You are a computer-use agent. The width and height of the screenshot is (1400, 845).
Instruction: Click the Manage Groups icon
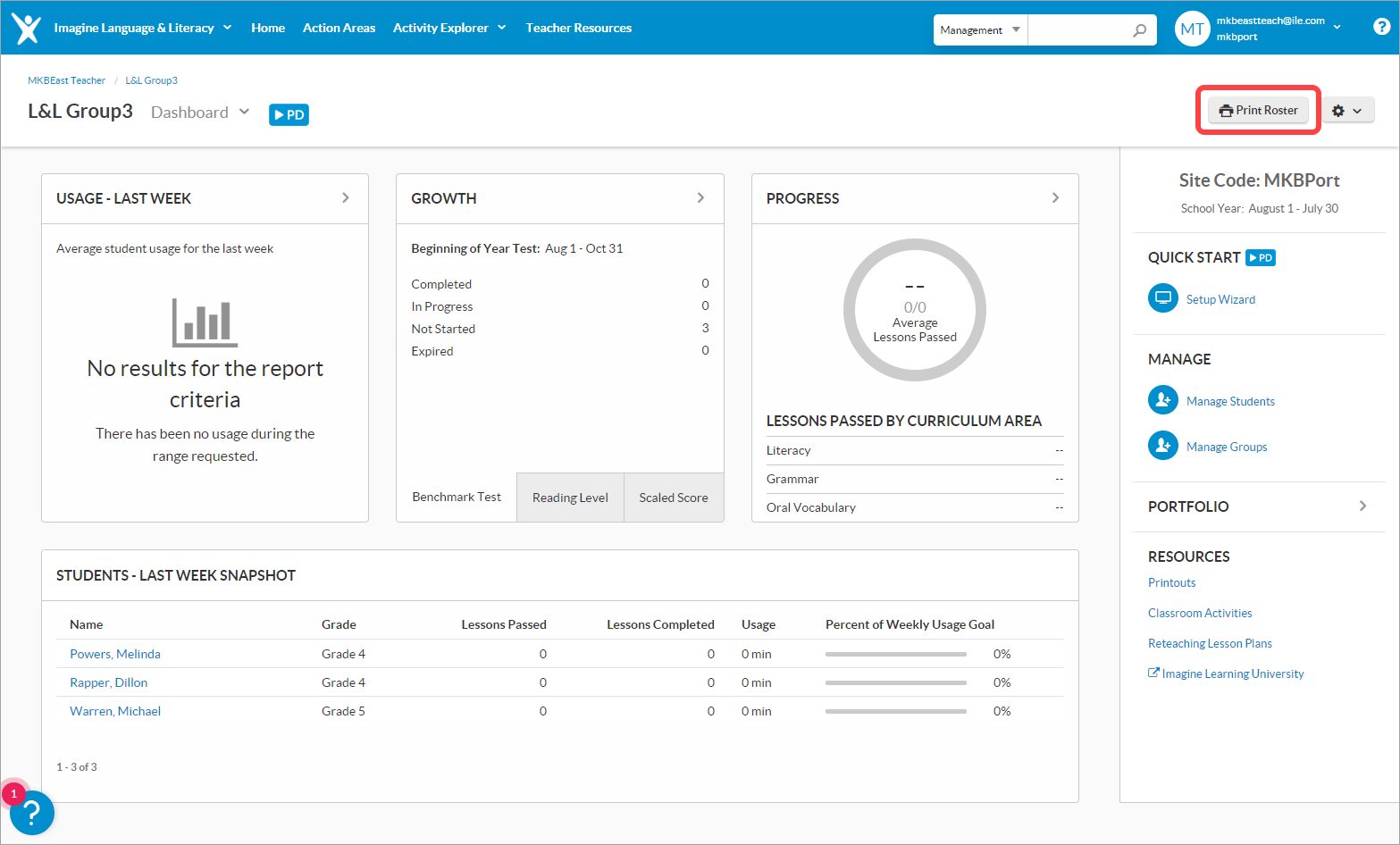[1162, 446]
